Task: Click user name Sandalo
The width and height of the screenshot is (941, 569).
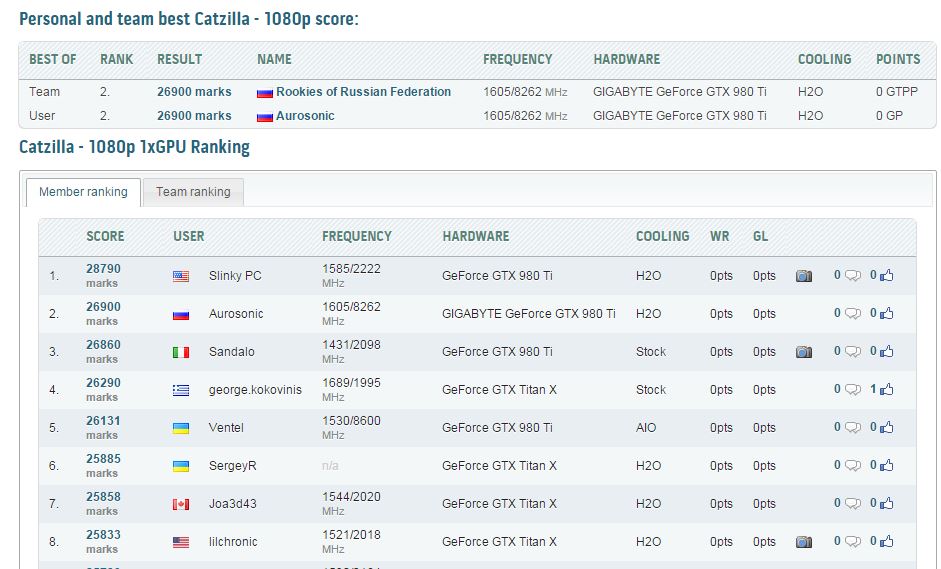Action: (232, 352)
